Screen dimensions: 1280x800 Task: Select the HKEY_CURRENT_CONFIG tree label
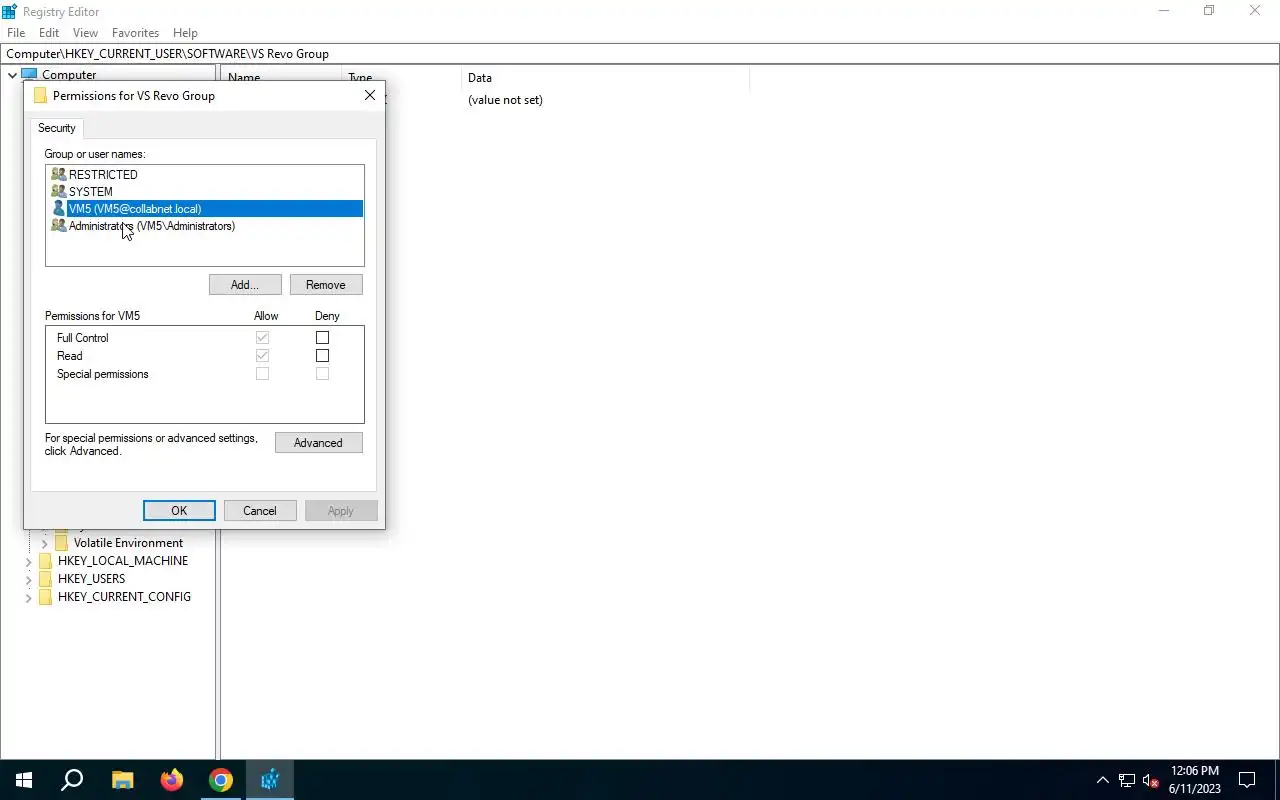124,597
